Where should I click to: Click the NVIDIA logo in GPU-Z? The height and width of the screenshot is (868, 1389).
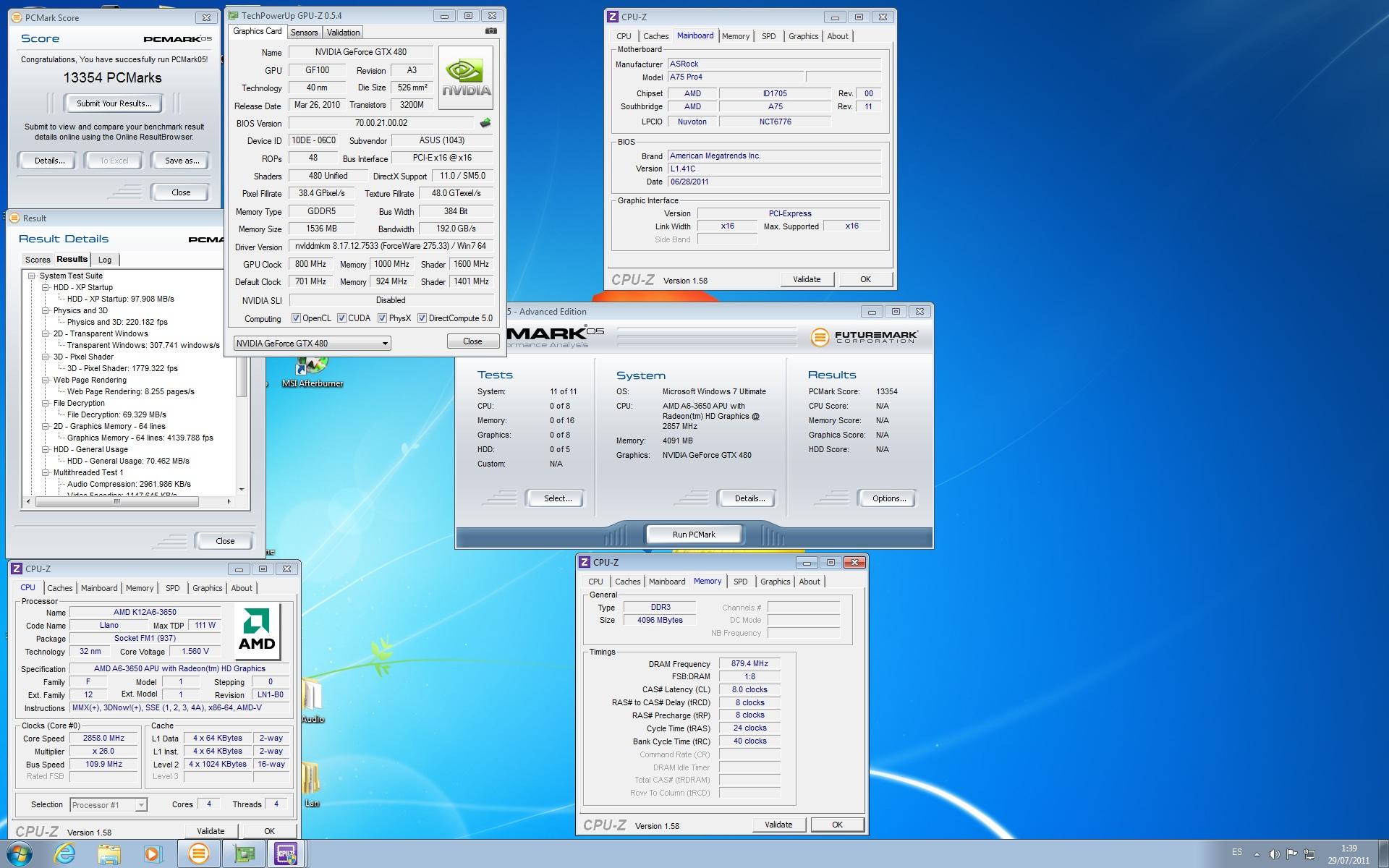[466, 78]
